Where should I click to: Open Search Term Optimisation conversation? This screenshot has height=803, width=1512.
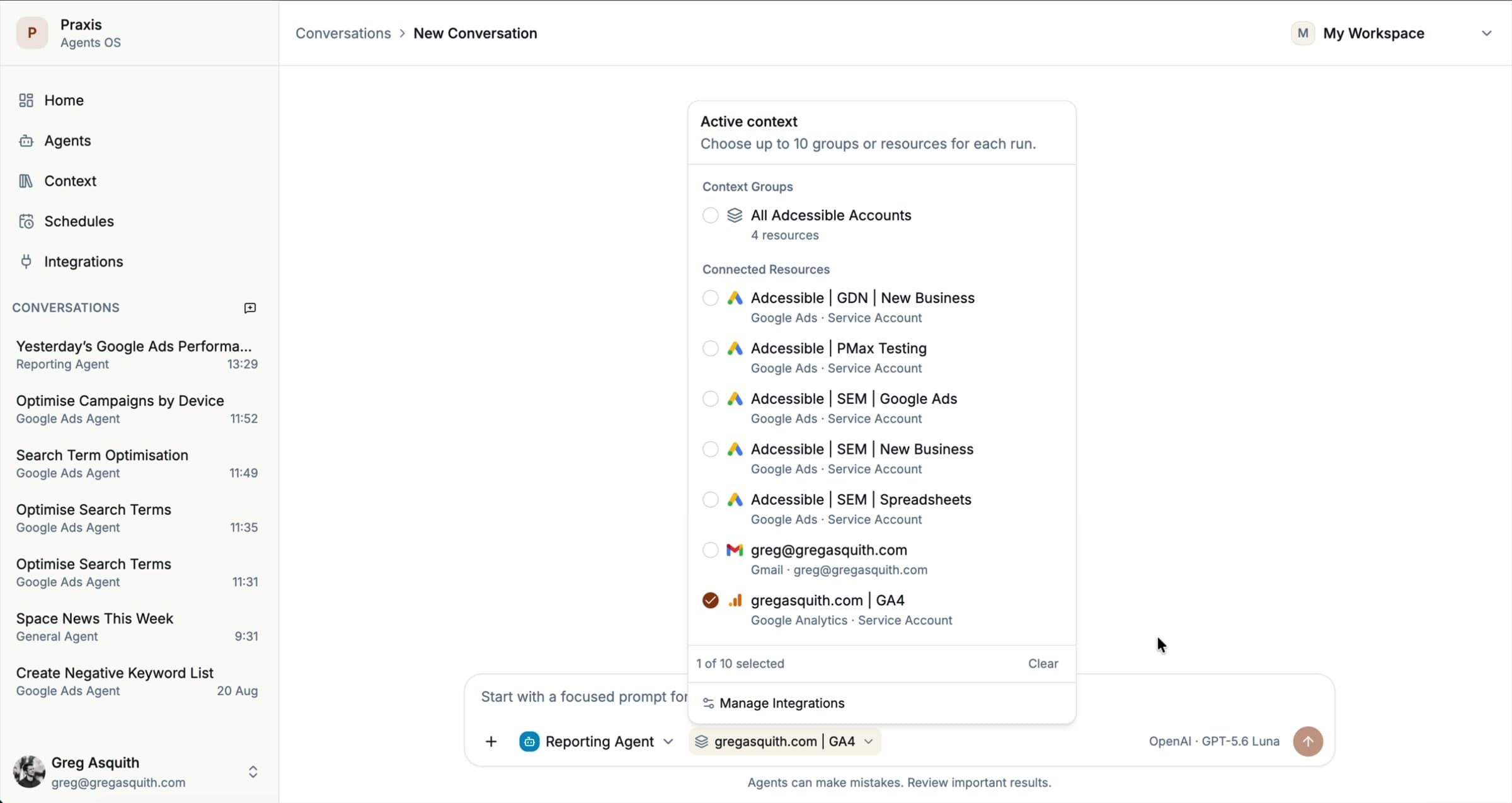click(x=137, y=463)
